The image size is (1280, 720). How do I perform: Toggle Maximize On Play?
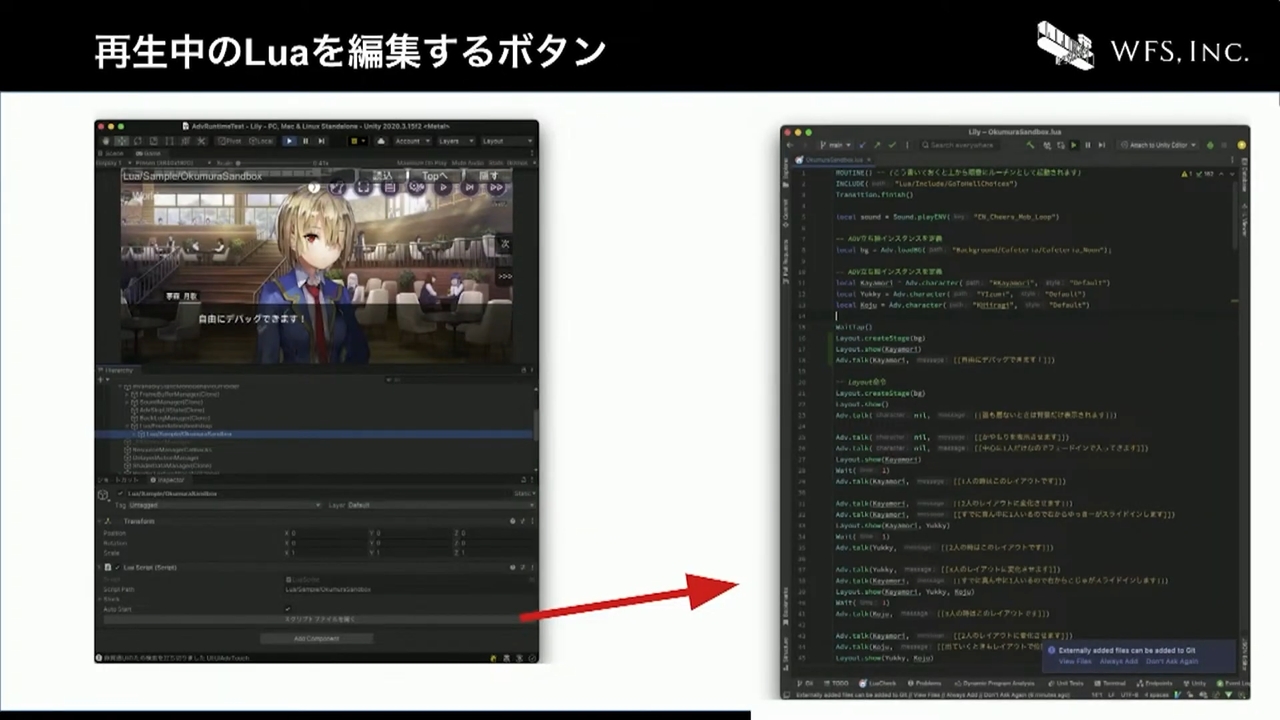[421, 163]
